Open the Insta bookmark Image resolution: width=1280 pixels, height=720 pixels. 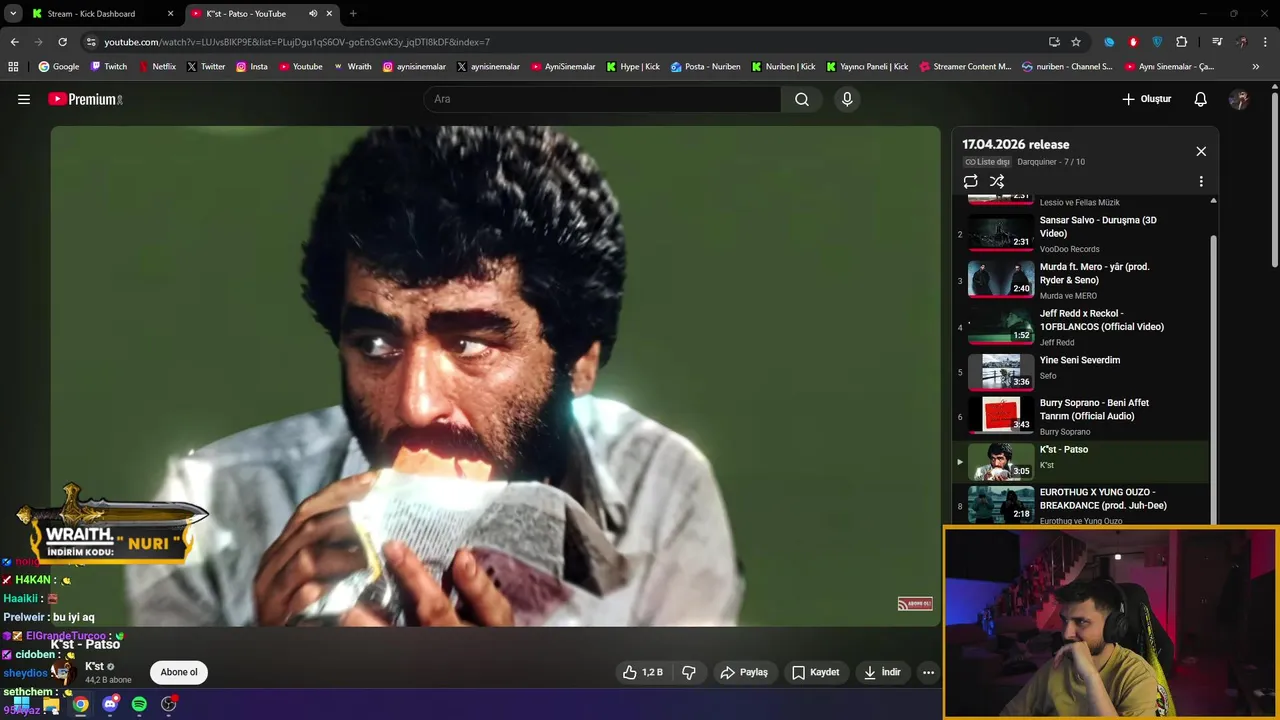click(x=252, y=67)
